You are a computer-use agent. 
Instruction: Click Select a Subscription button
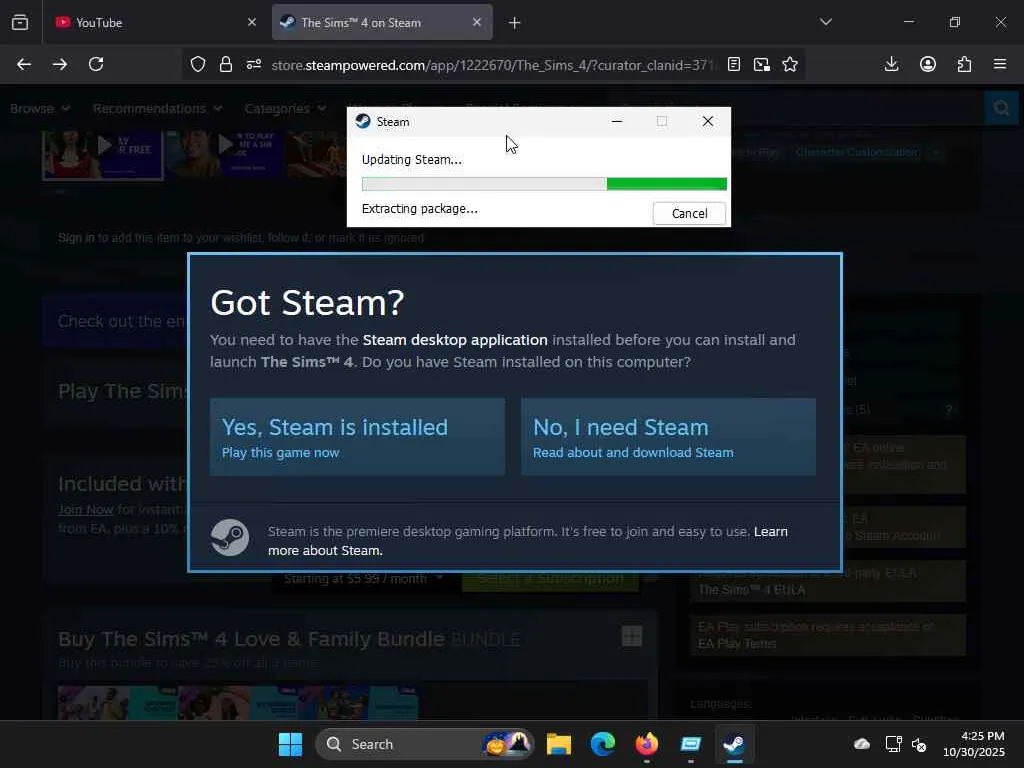coord(550,579)
